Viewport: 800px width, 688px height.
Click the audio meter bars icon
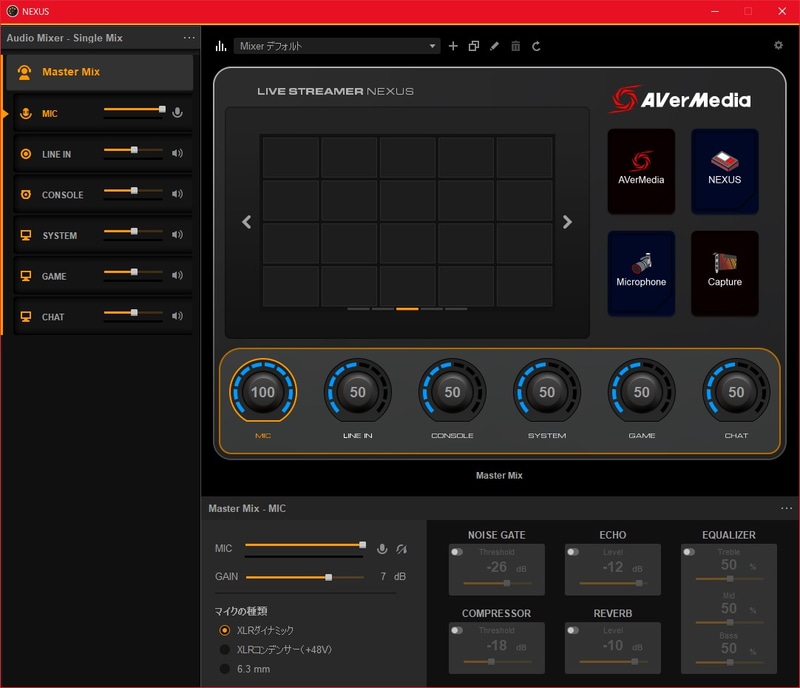click(219, 46)
